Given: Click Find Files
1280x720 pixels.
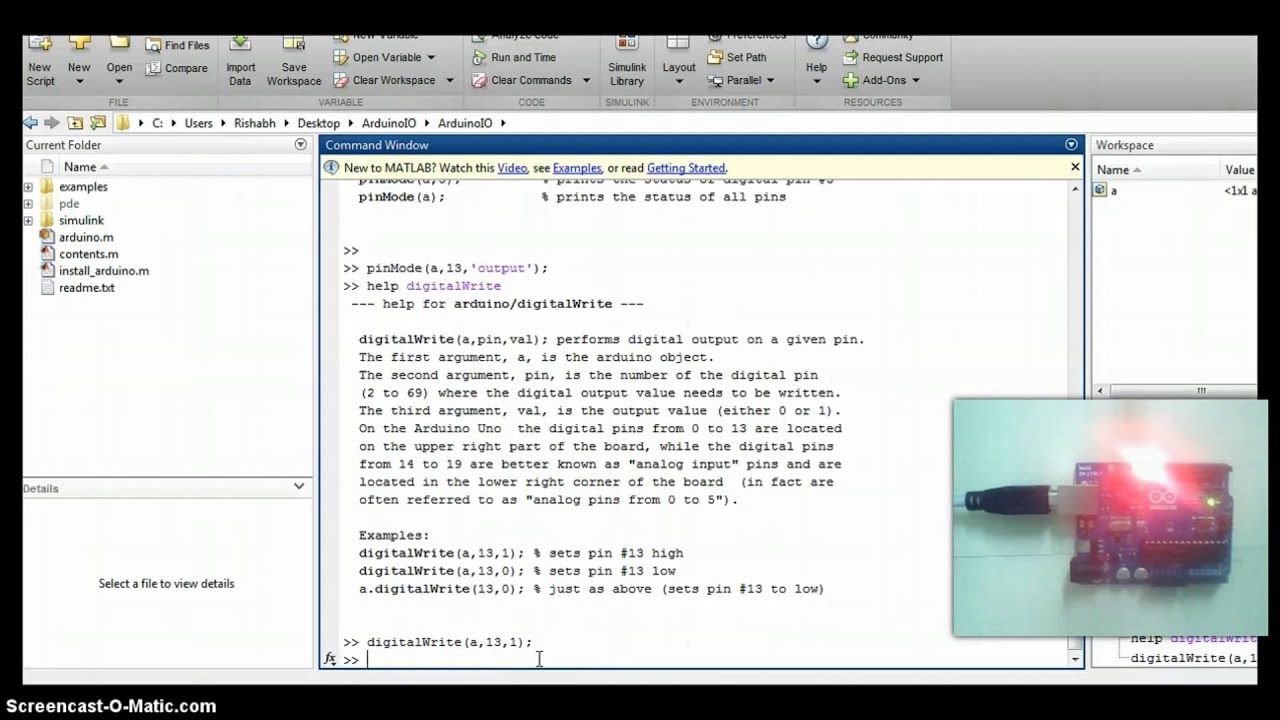Looking at the screenshot, I should click(177, 45).
